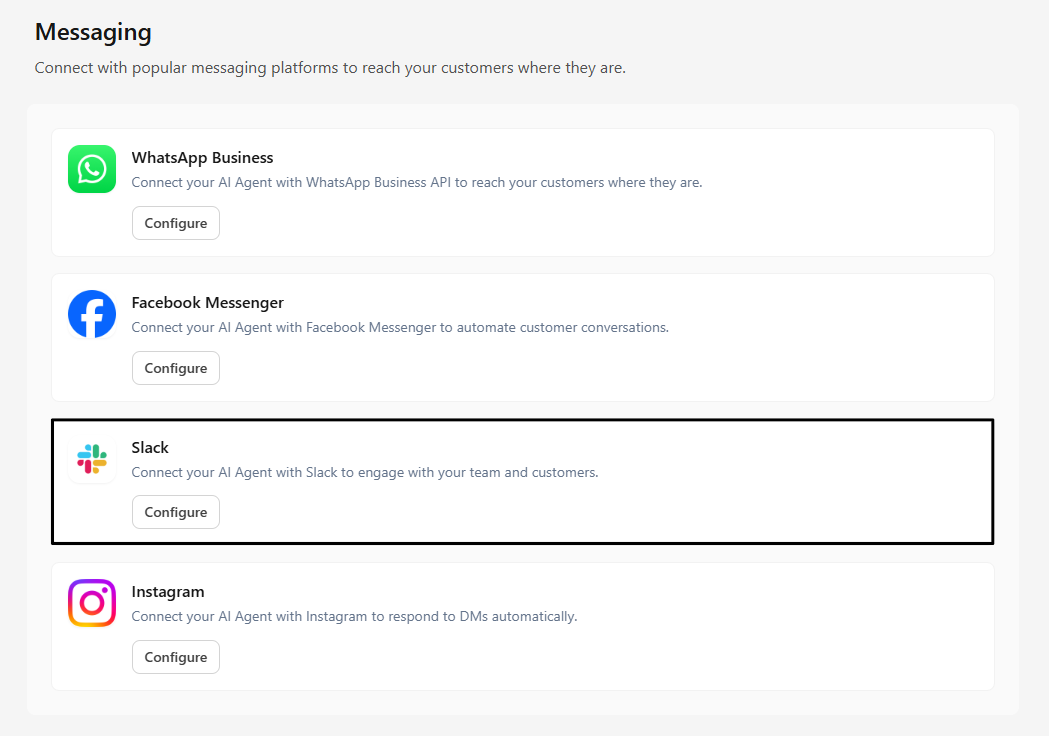Select the WhatsApp Business title
The width and height of the screenshot is (1049, 736).
202,158
